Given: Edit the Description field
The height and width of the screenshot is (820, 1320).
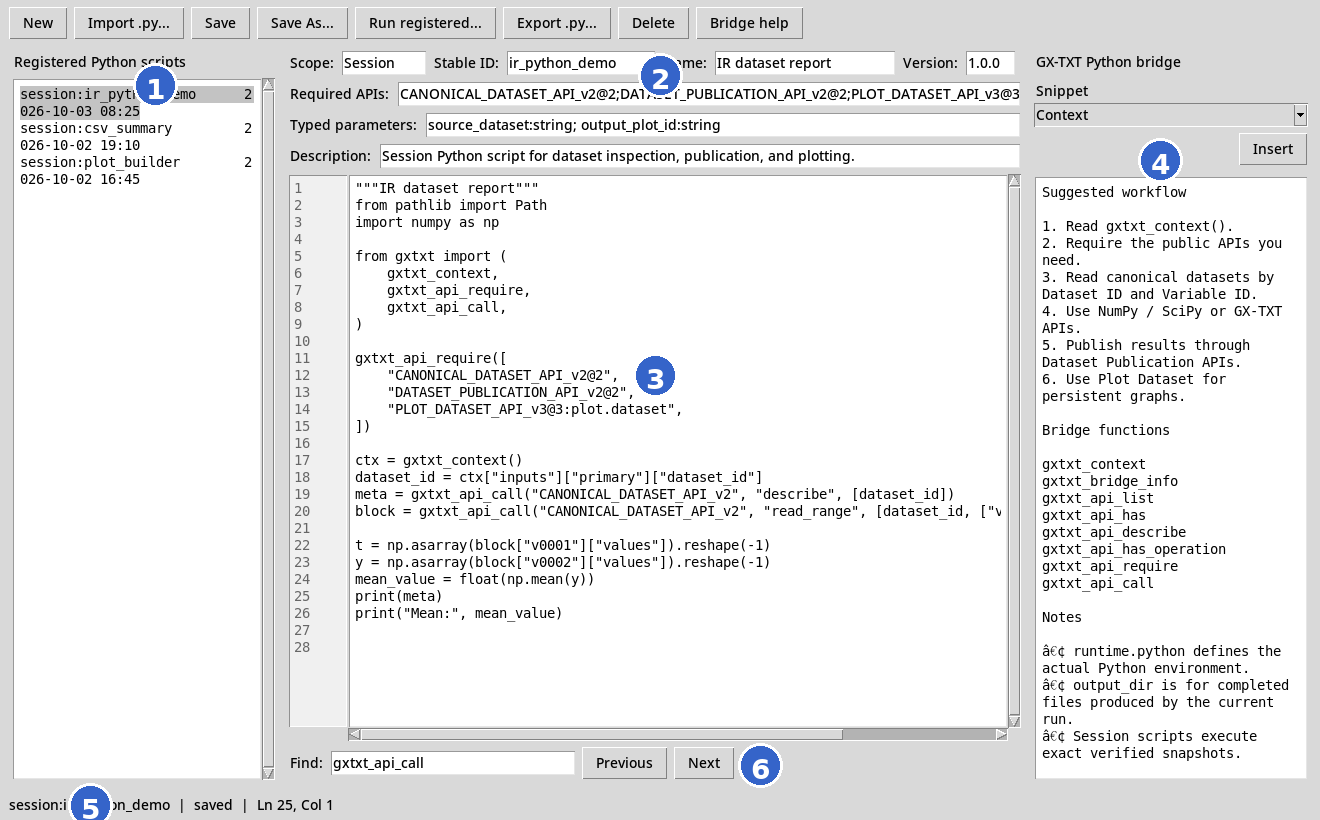Looking at the screenshot, I should pos(700,157).
